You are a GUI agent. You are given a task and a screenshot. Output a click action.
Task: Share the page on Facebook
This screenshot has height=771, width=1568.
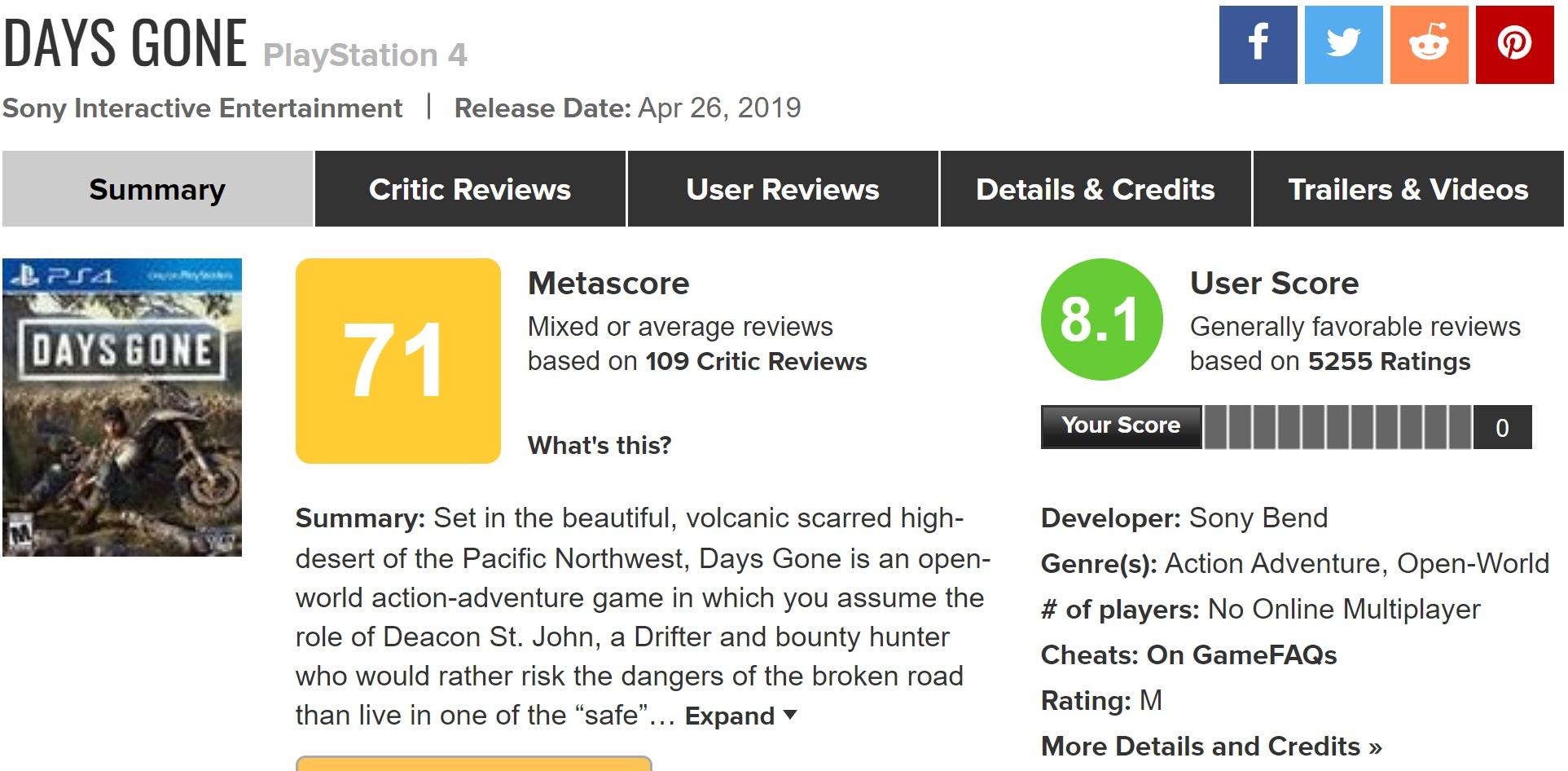point(1258,45)
